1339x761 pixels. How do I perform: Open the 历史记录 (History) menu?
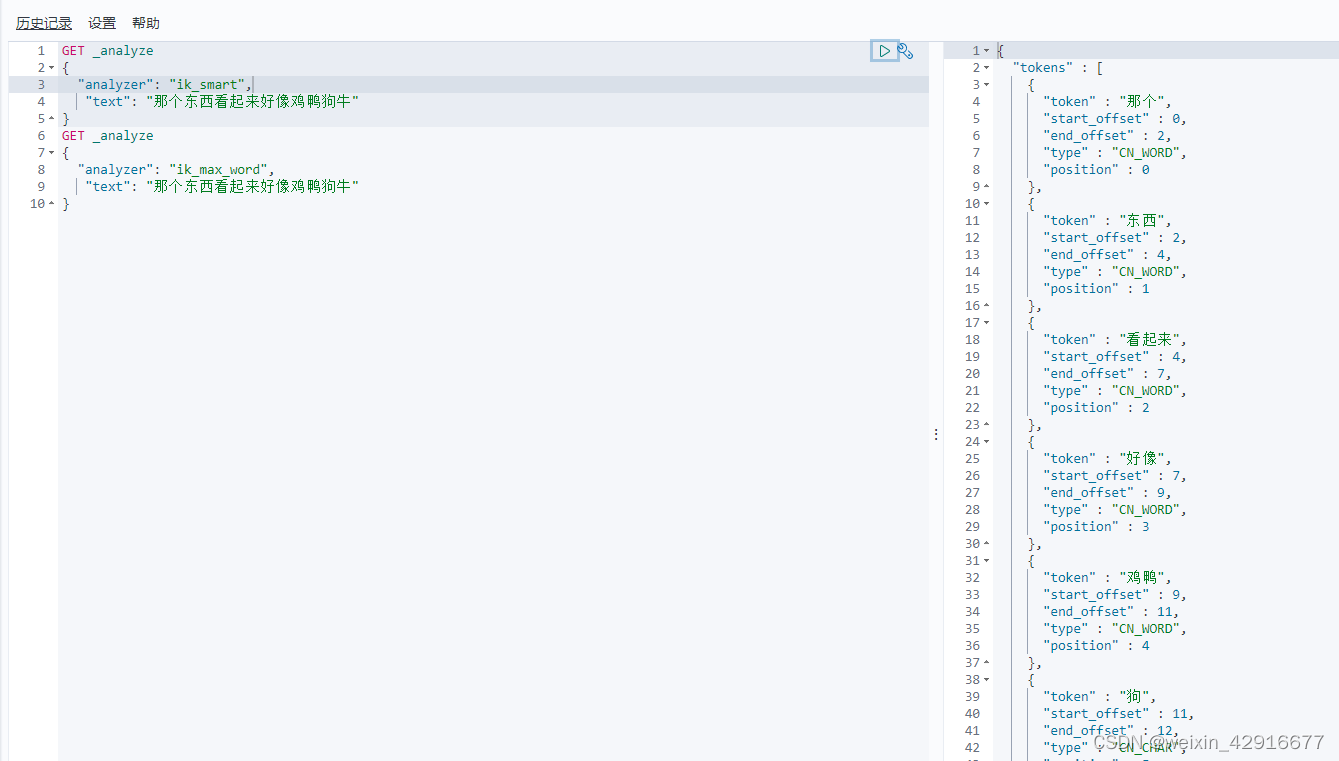[x=43, y=22]
